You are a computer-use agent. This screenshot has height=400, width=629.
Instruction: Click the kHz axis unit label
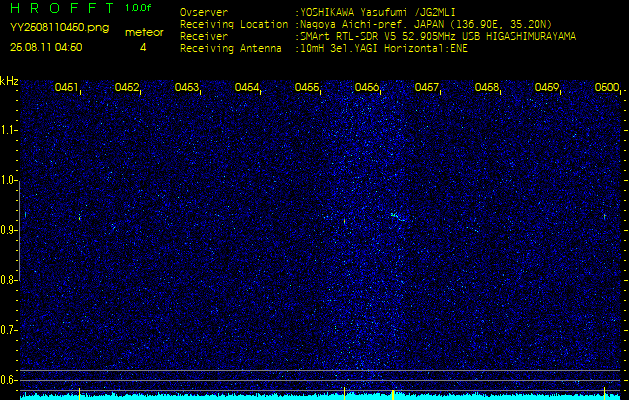pos(9,81)
